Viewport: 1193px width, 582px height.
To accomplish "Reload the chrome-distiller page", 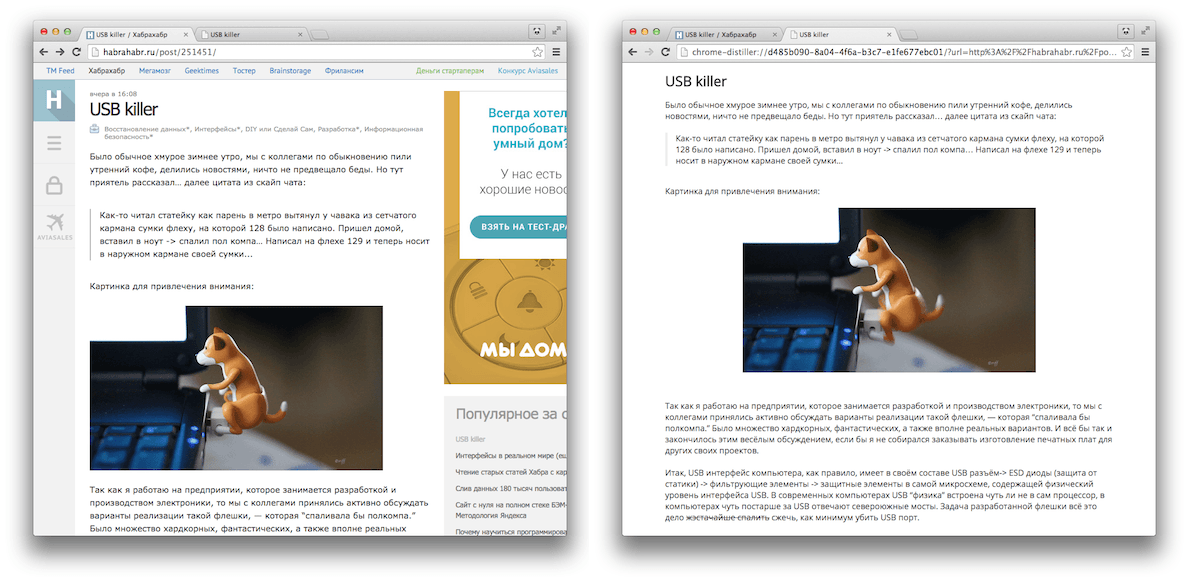I will pos(665,52).
